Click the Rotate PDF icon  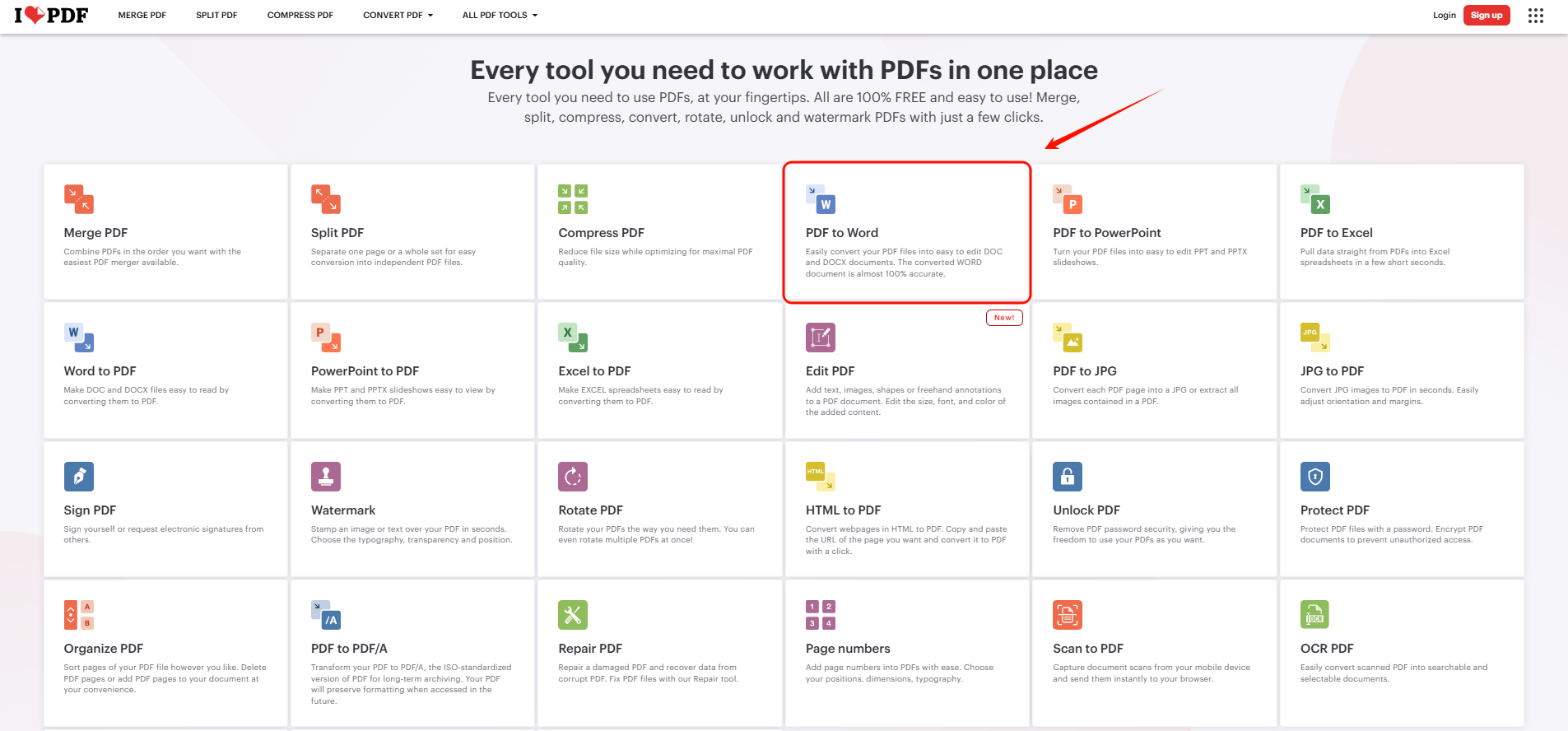(573, 477)
